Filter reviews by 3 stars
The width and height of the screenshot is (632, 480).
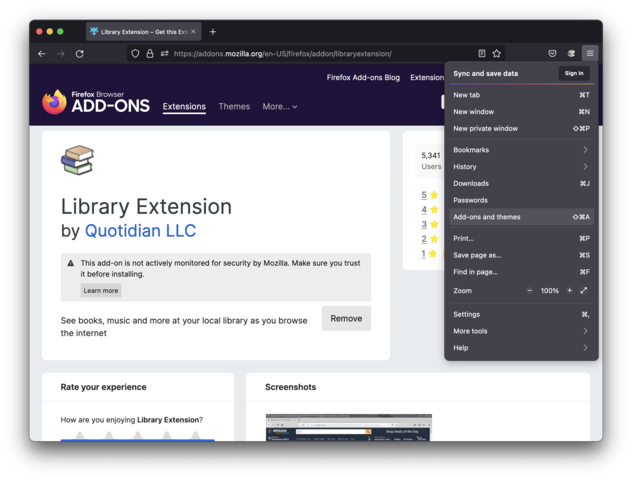[x=430, y=224]
